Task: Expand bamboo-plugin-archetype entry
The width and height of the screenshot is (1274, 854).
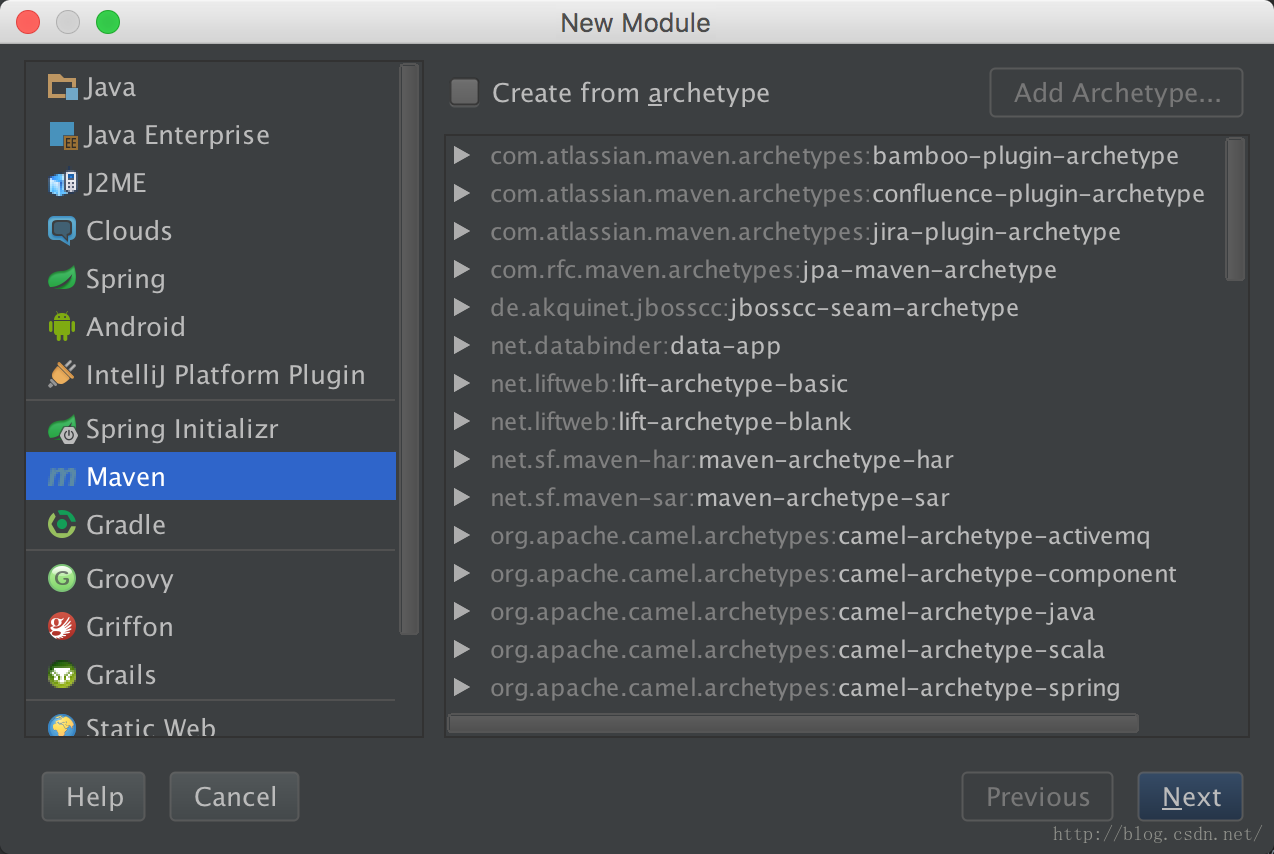Action: click(x=461, y=155)
